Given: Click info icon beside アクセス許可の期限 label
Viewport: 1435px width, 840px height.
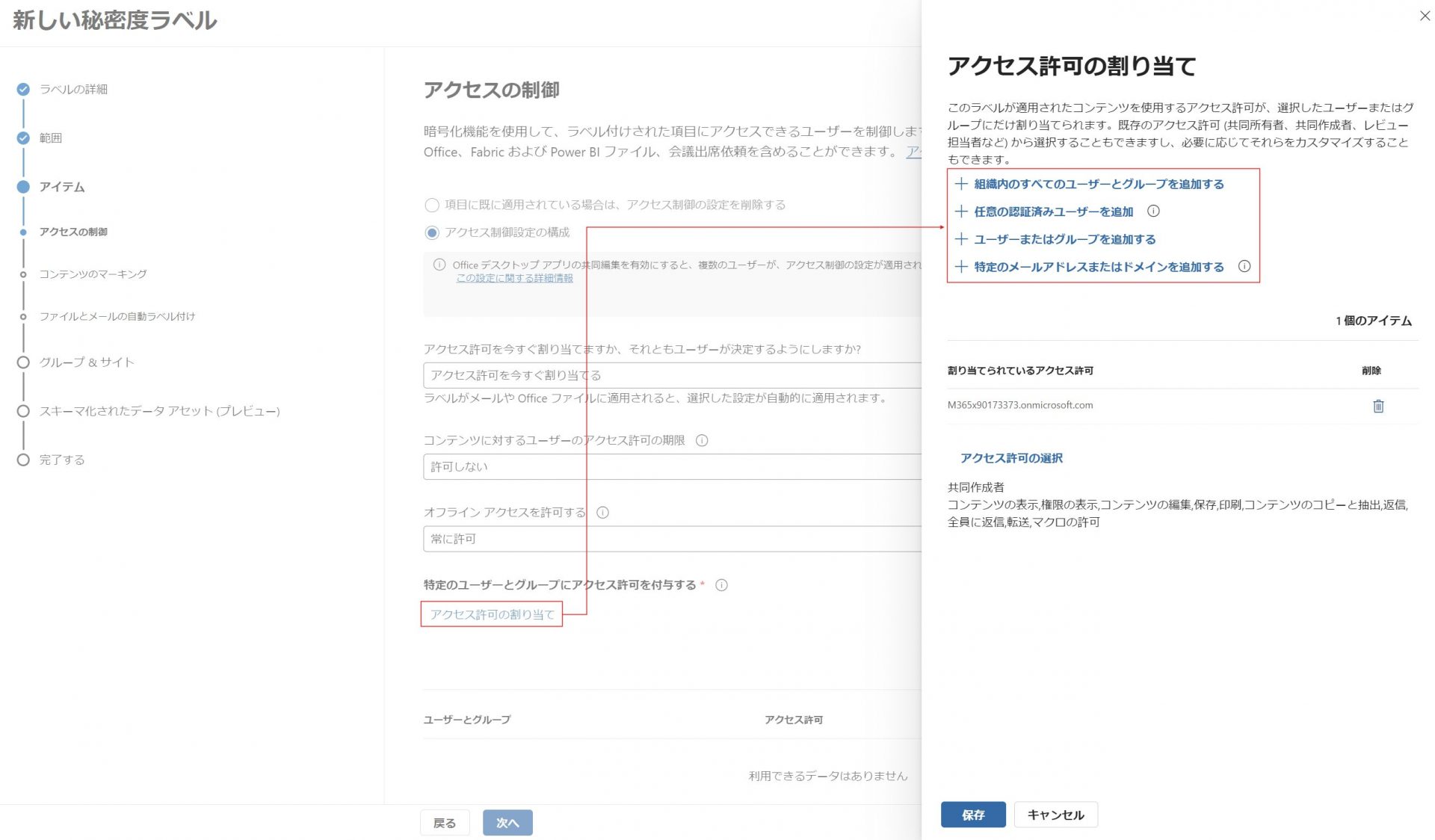Looking at the screenshot, I should pyautogui.click(x=702, y=440).
